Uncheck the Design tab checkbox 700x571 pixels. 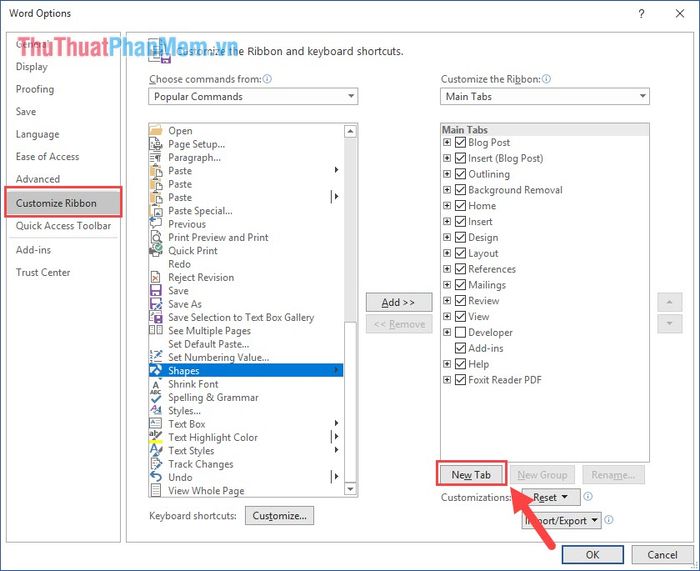[x=460, y=238]
